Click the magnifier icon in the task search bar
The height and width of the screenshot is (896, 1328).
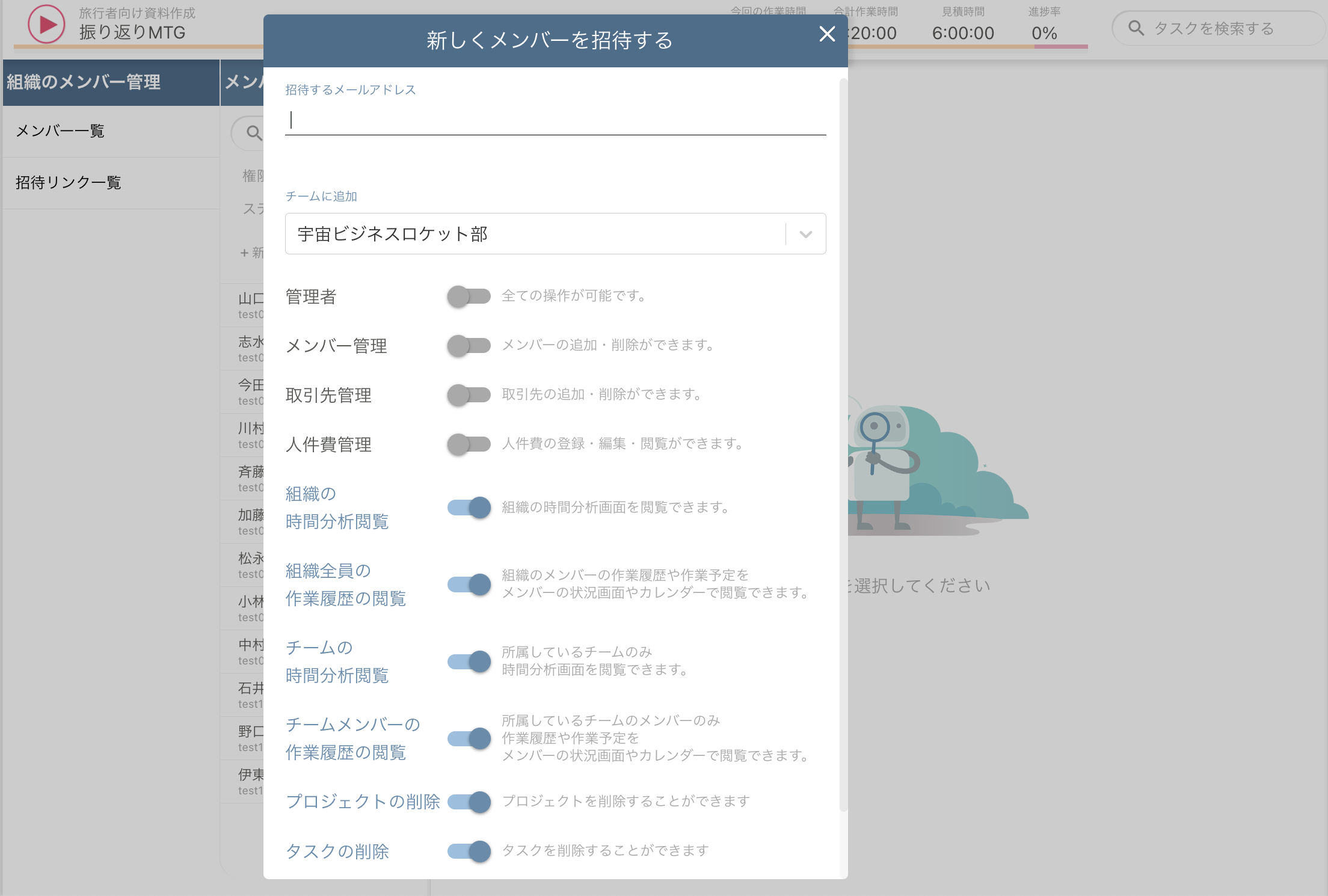(1136, 28)
